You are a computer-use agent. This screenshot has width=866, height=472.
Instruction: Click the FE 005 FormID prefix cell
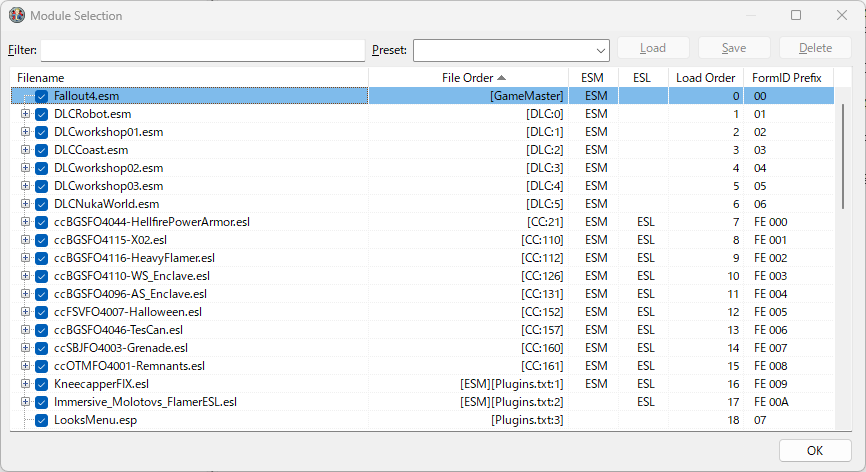coord(770,312)
